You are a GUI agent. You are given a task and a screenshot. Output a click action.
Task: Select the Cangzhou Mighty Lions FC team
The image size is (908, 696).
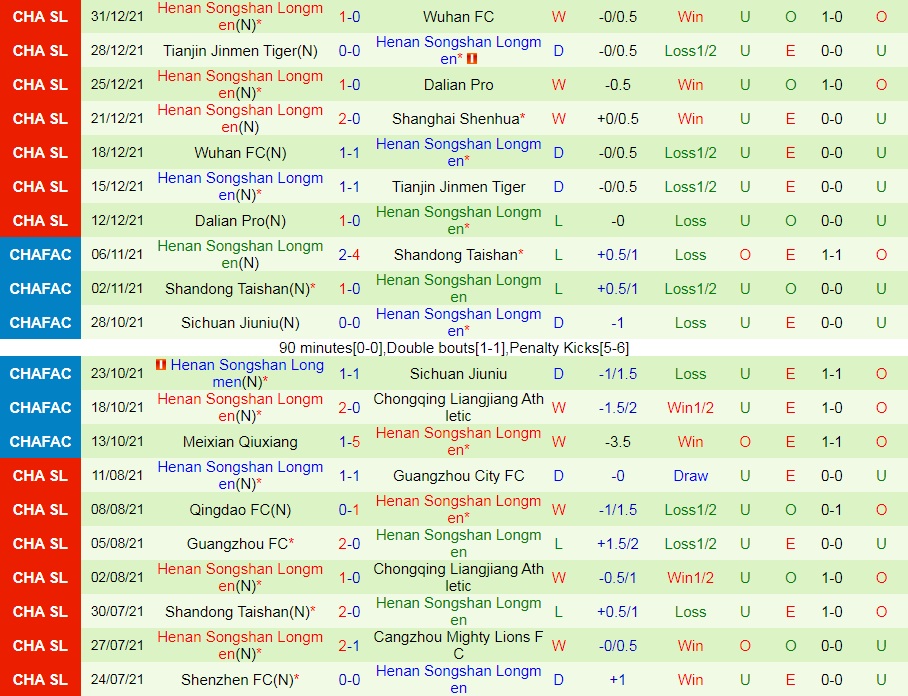[x=458, y=645]
